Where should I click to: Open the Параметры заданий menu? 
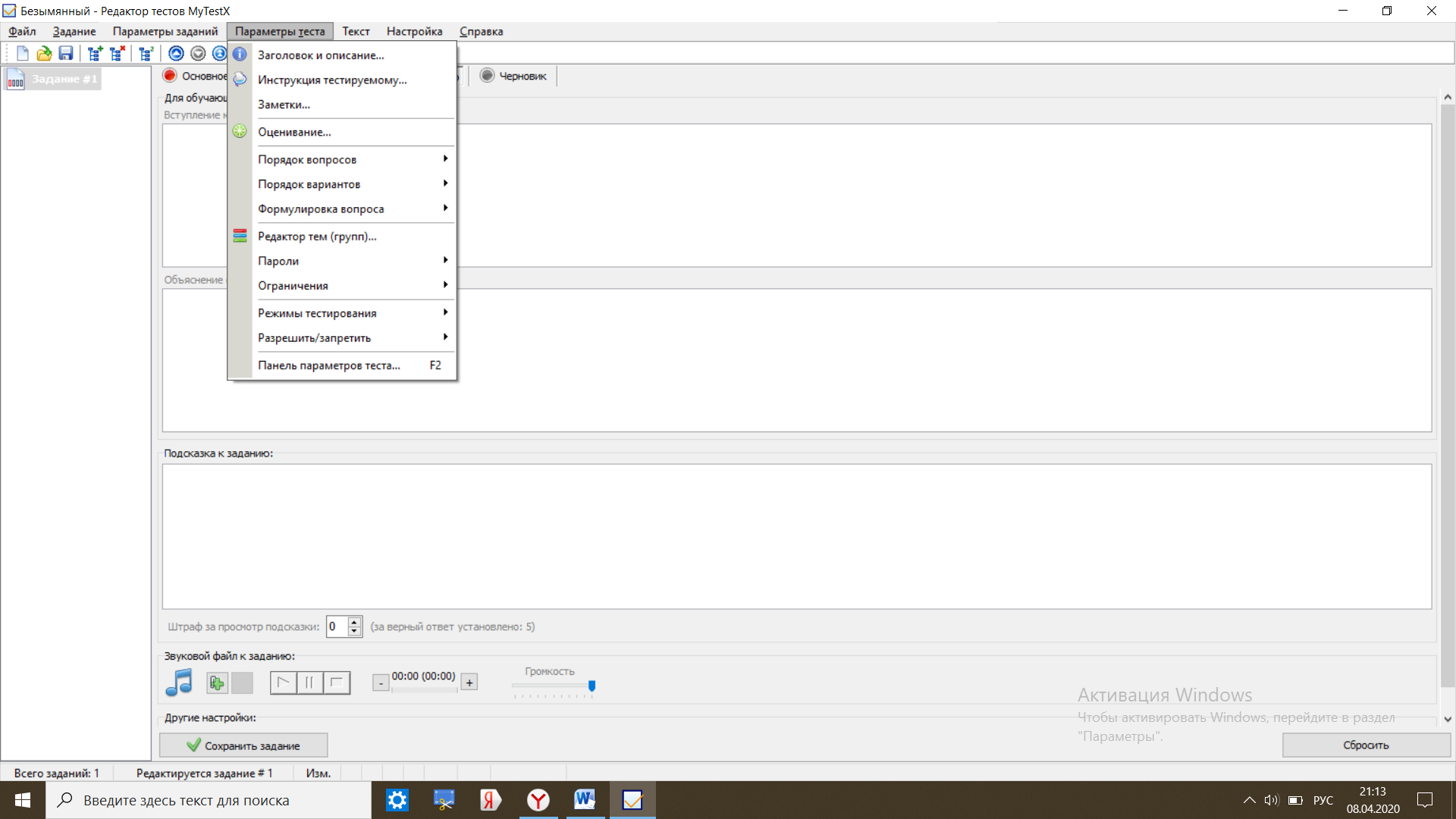coord(165,31)
